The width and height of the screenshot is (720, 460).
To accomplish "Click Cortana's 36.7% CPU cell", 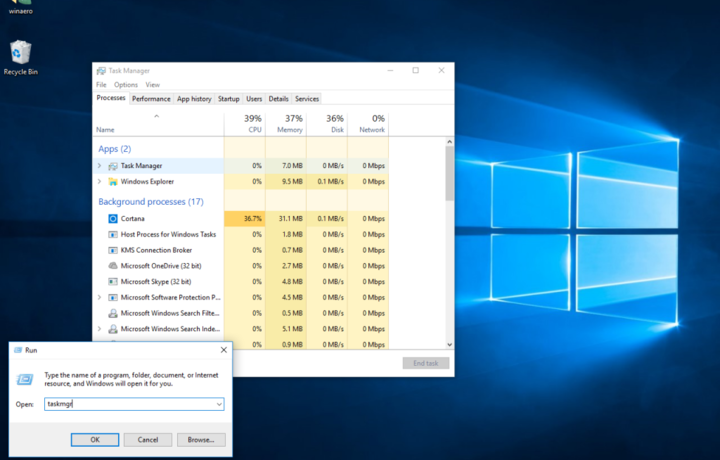I will coord(245,219).
